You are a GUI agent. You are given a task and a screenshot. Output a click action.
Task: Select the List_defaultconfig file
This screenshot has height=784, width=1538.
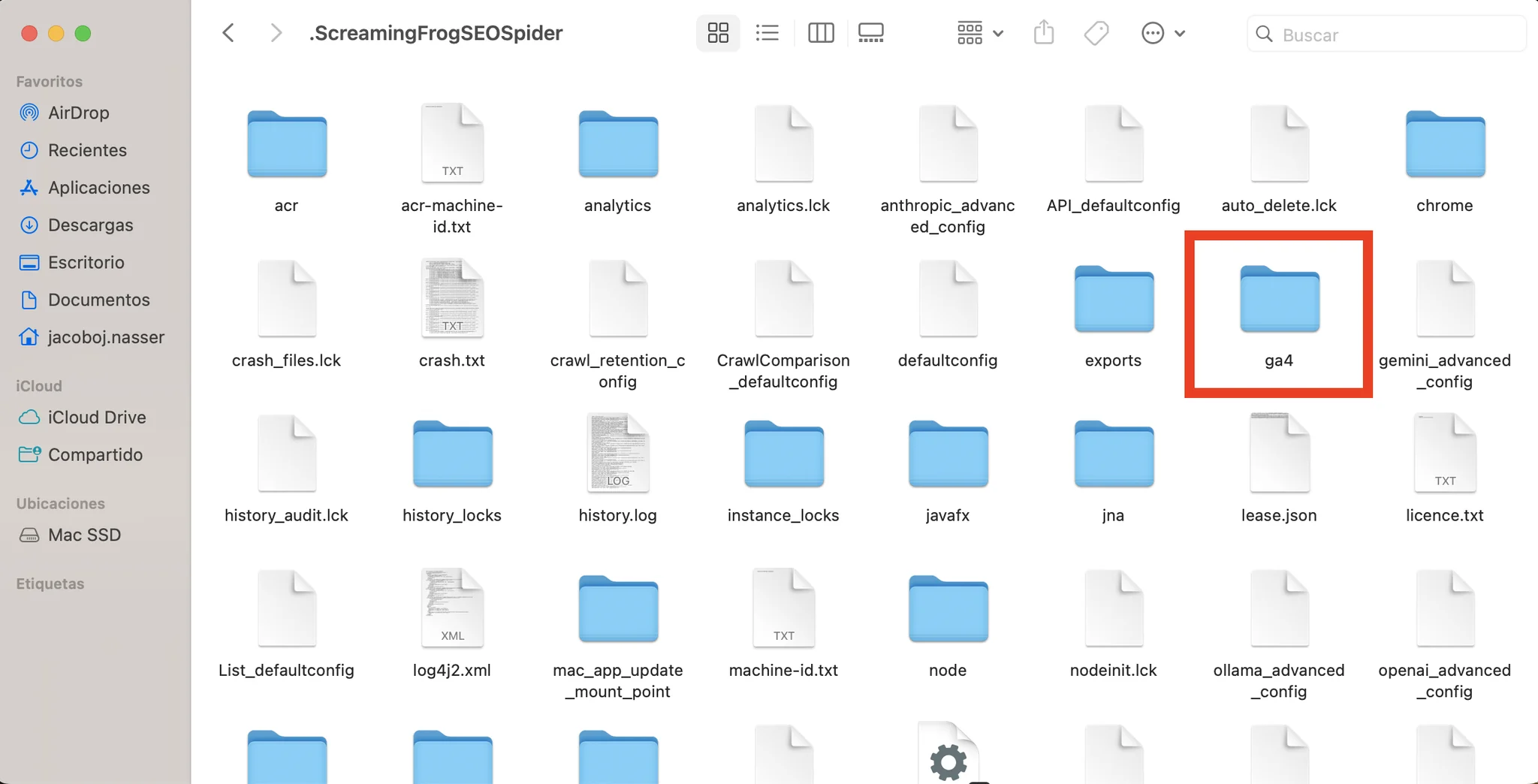coord(287,608)
